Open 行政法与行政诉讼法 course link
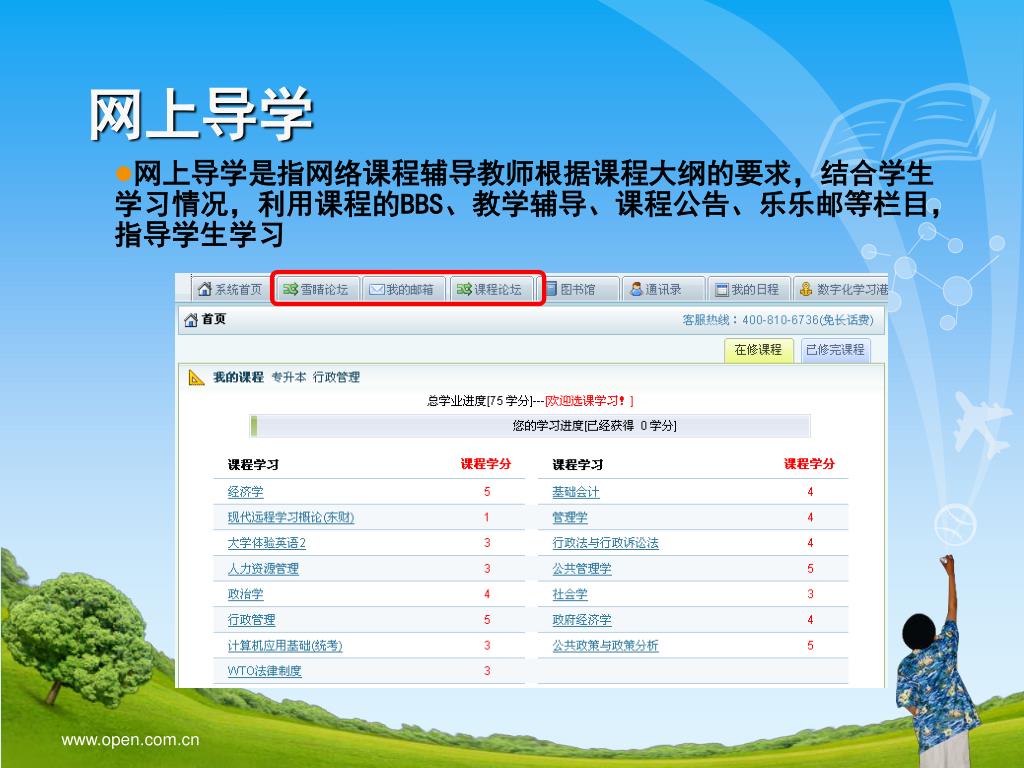This screenshot has width=1024, height=768. 605,543
